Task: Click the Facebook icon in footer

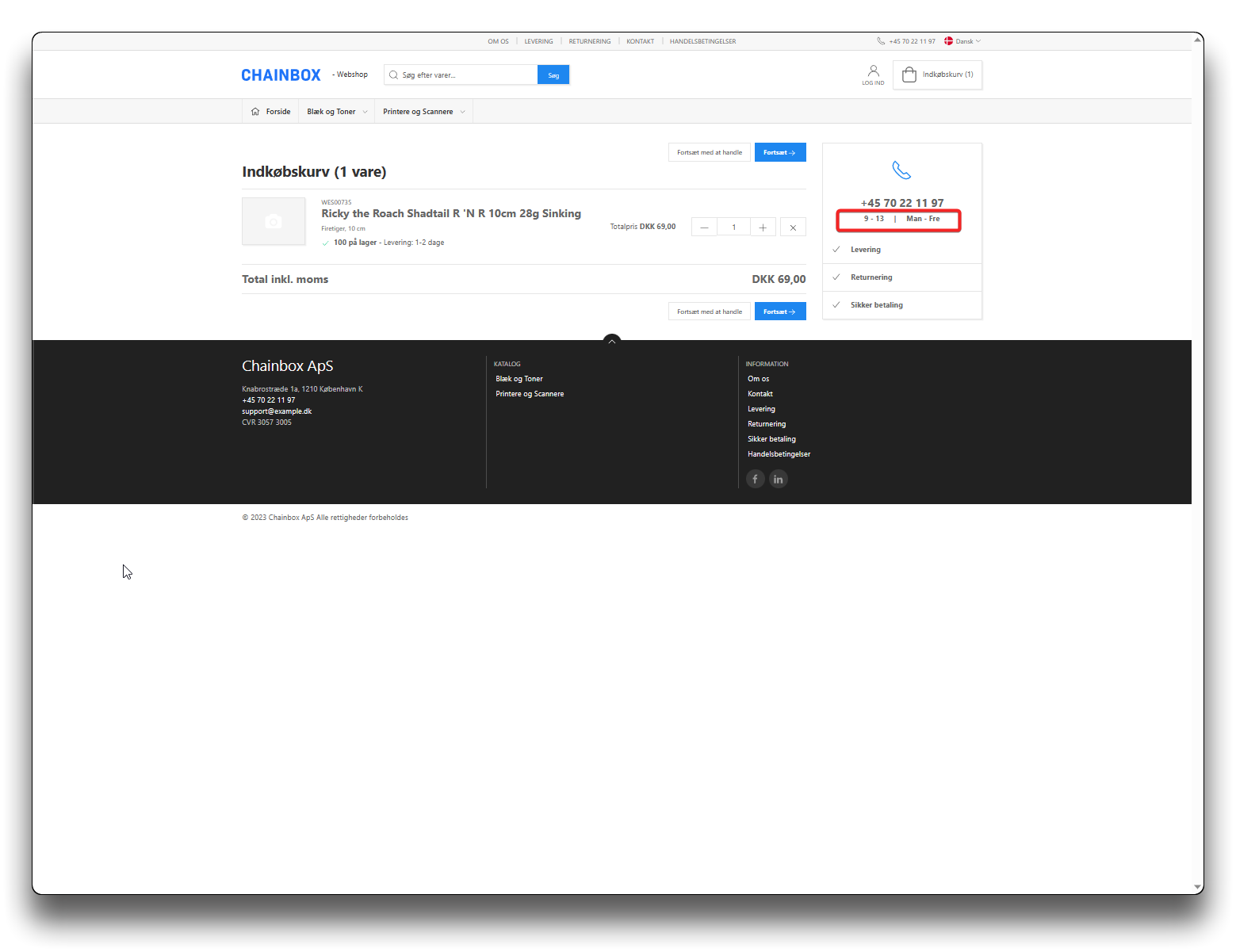Action: [x=755, y=479]
